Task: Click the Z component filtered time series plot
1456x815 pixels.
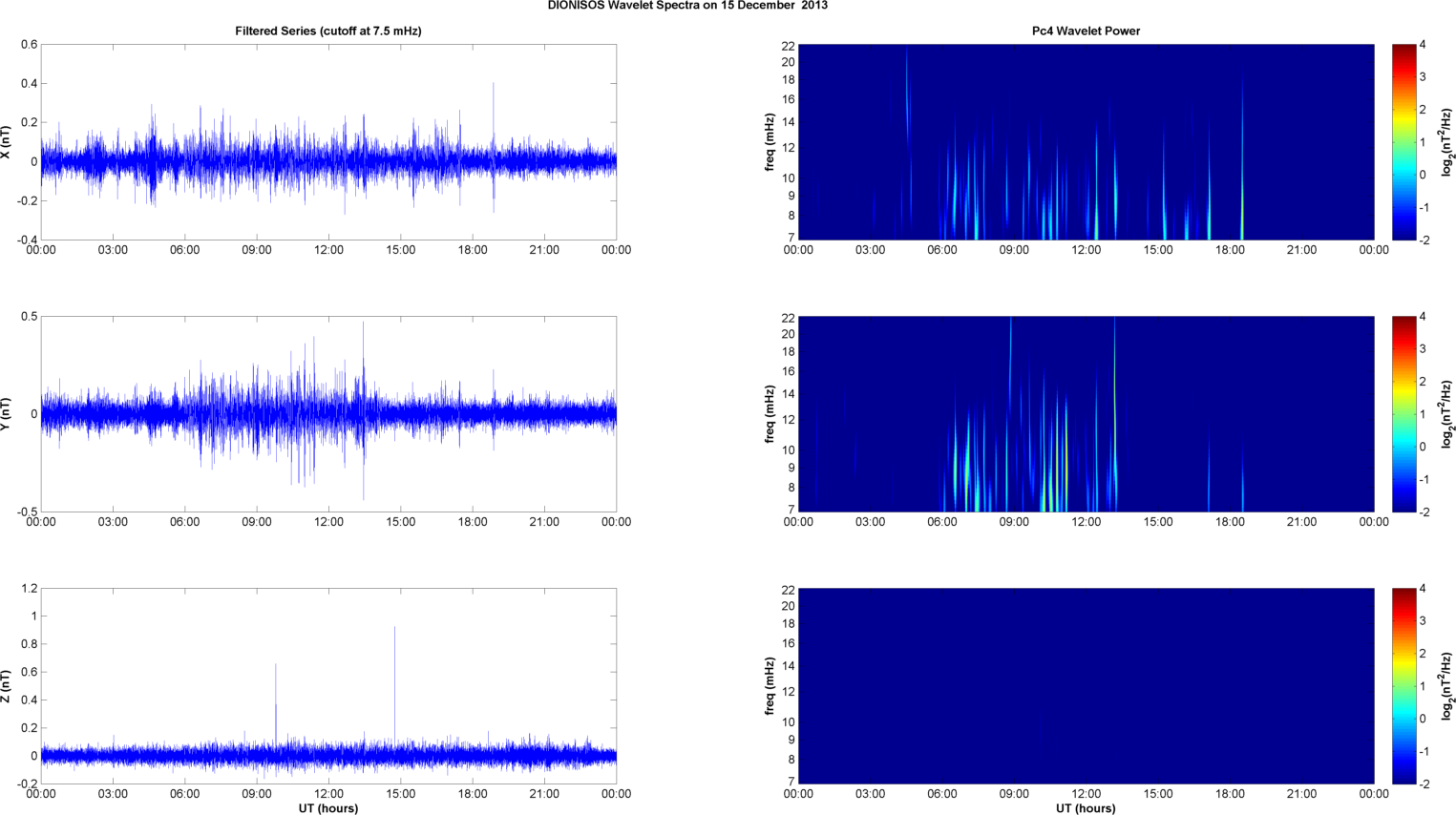Action: point(328,686)
